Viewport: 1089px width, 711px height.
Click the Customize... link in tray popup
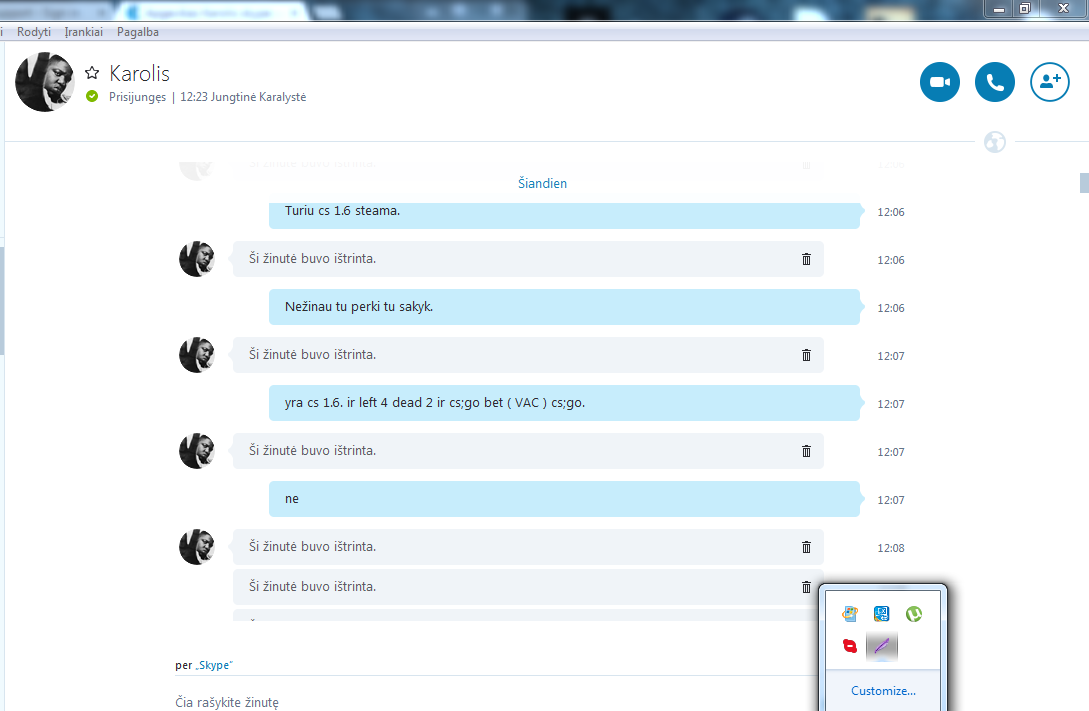point(882,690)
